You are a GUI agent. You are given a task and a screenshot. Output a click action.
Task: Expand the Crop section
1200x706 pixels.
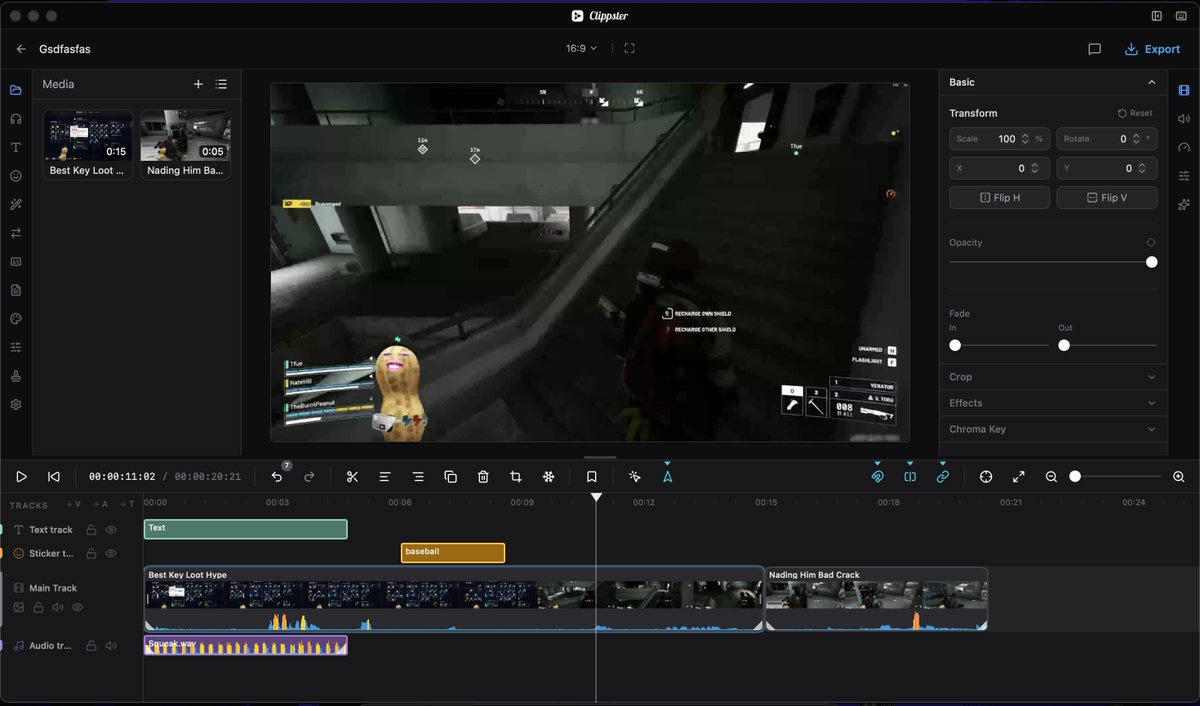click(x=1053, y=377)
